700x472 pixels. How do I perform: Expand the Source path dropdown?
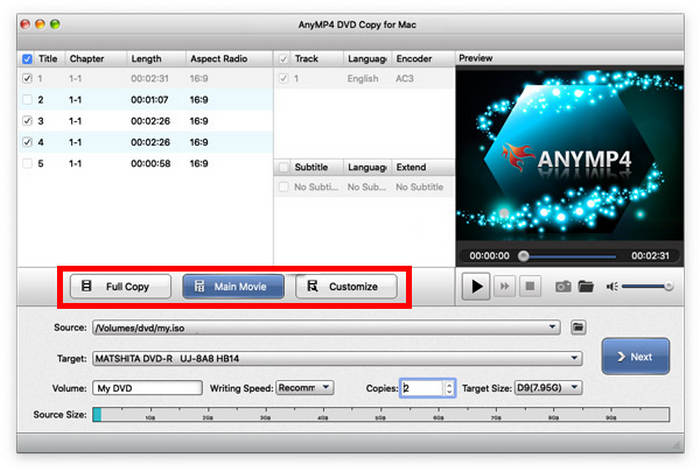point(553,327)
